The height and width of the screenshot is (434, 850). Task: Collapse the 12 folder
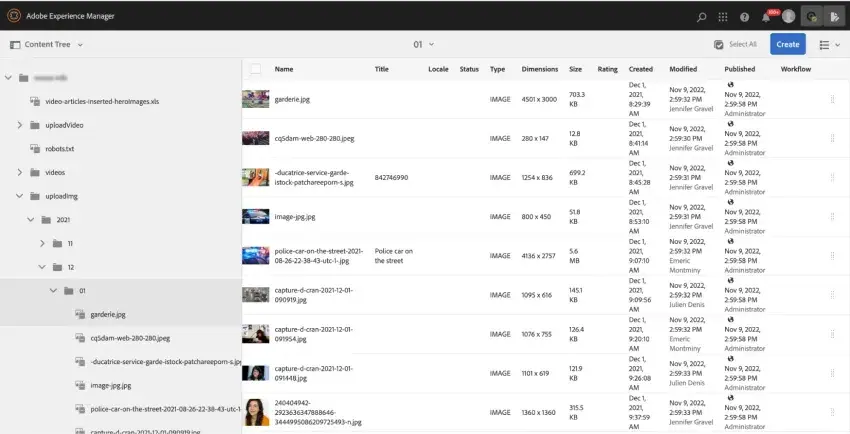(42, 267)
